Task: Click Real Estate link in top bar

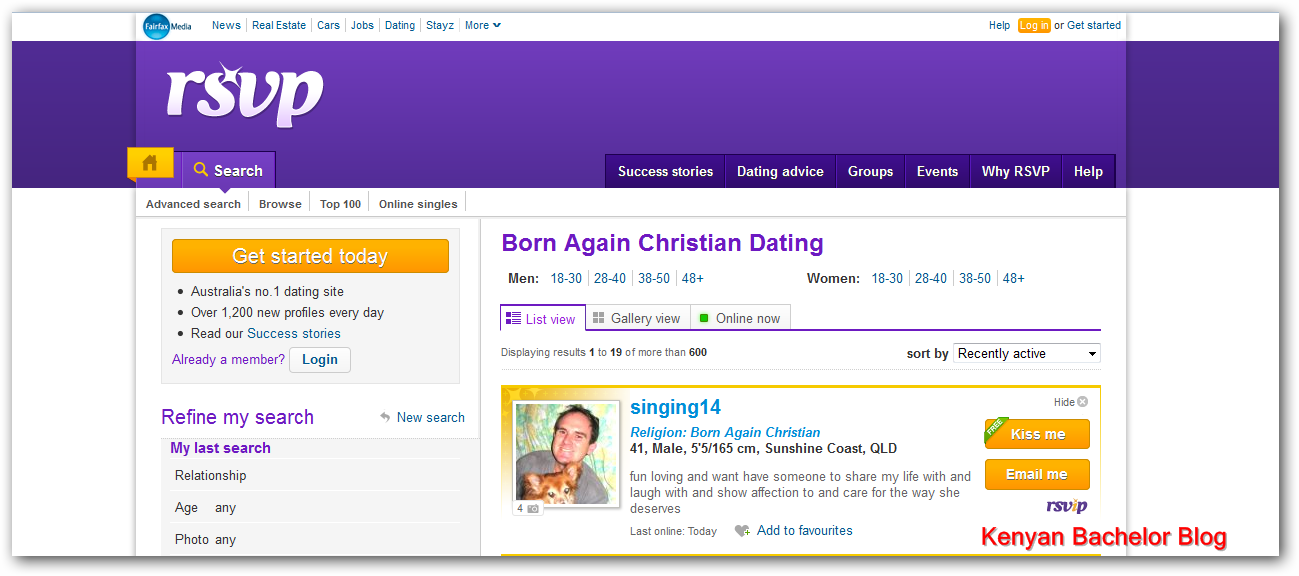Action: (279, 25)
